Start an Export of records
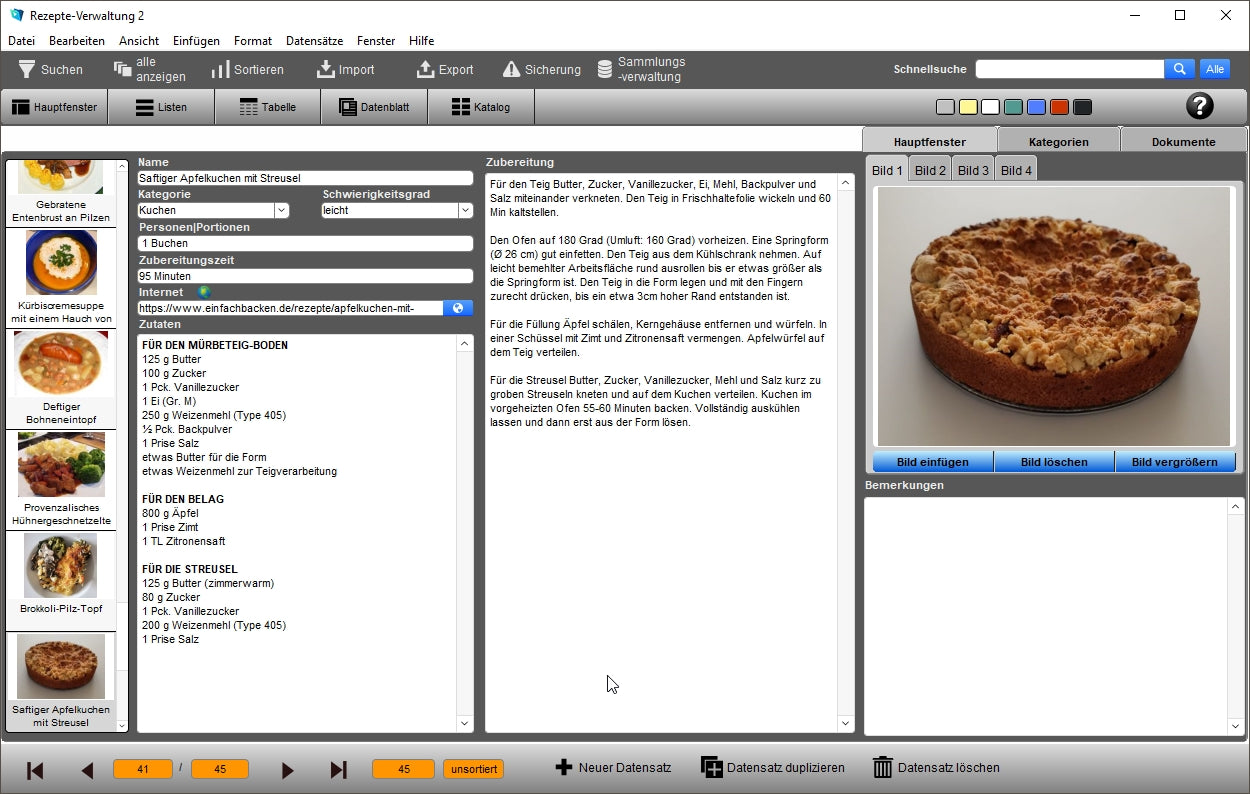 click(x=425, y=69)
